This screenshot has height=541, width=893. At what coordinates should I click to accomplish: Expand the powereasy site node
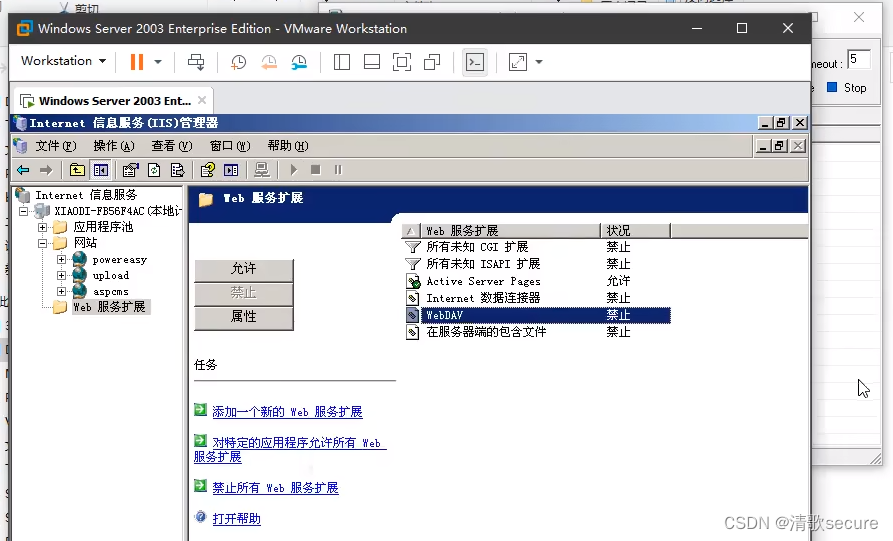(62, 259)
